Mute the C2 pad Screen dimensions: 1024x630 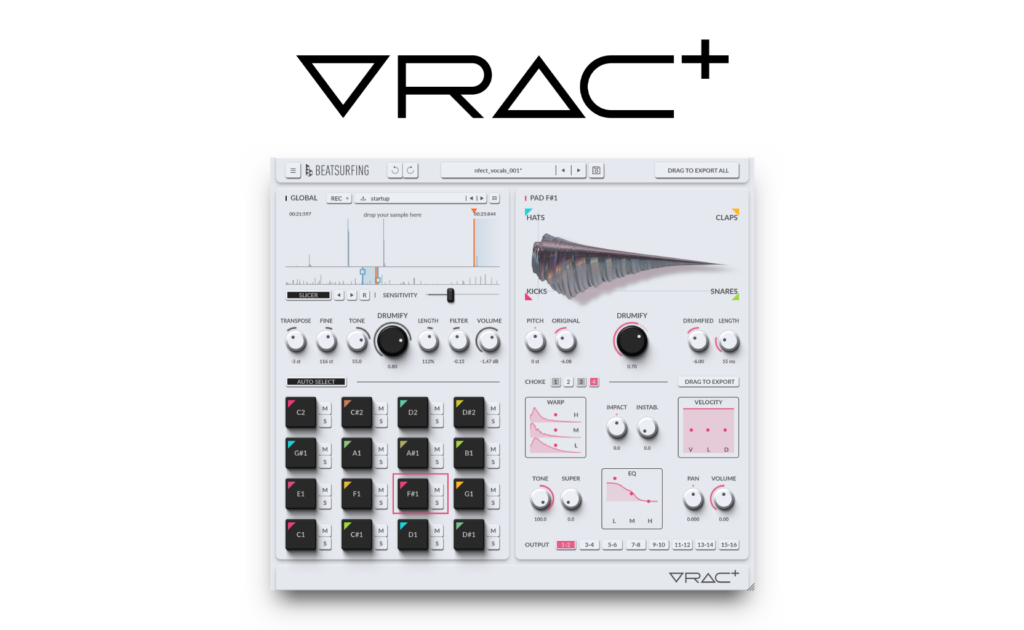(x=325, y=409)
